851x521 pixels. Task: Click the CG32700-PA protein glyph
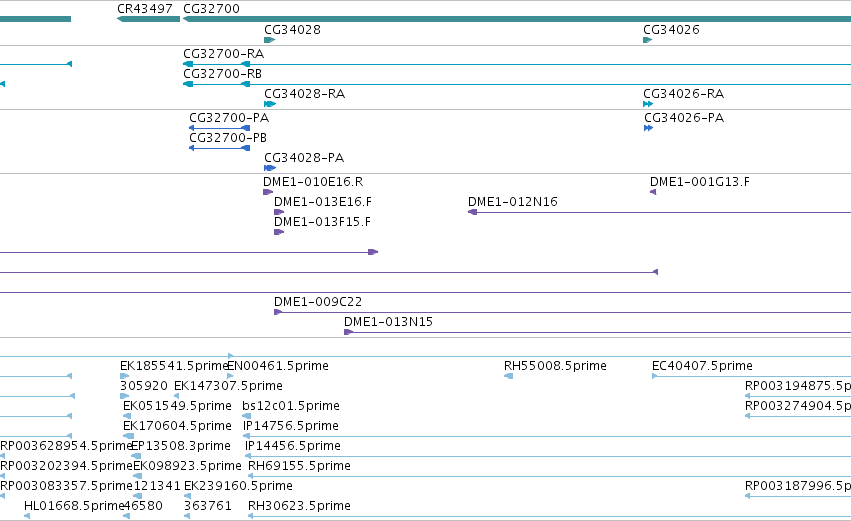tap(219, 128)
